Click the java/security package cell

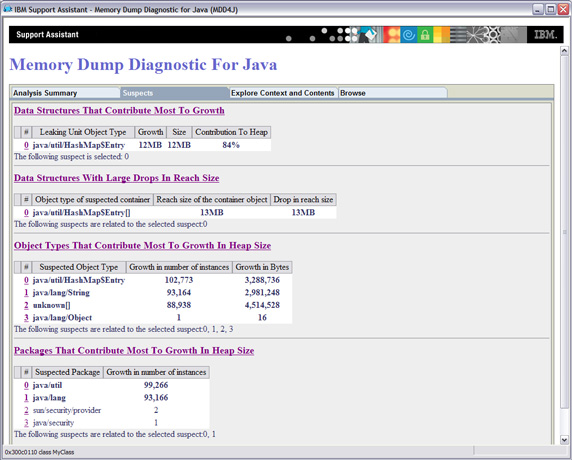pos(53,423)
